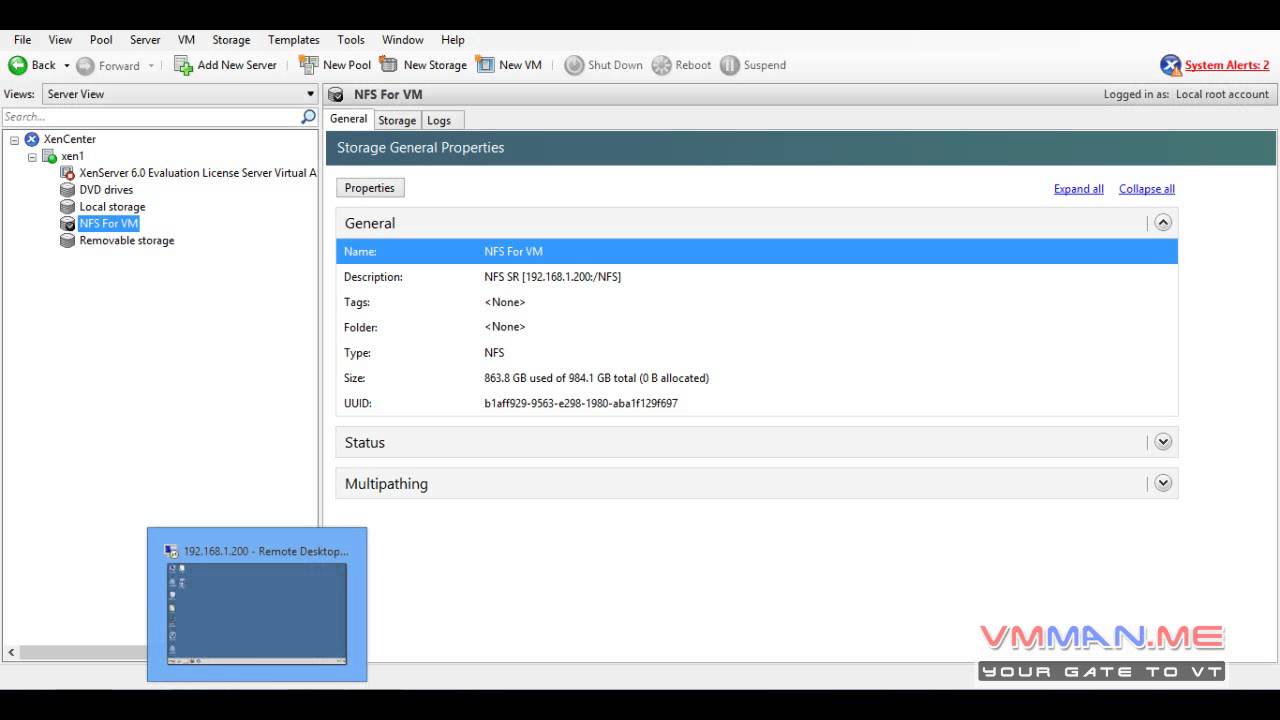
Task: Click the Collapse all link
Action: 1147,189
